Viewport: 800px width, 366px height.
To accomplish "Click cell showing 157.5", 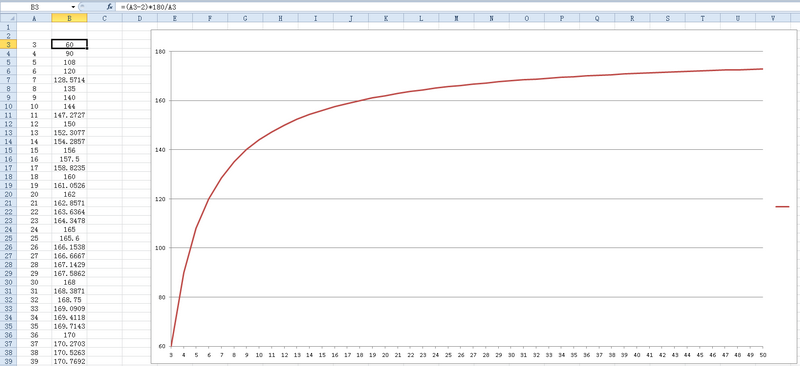I will pos(69,159).
